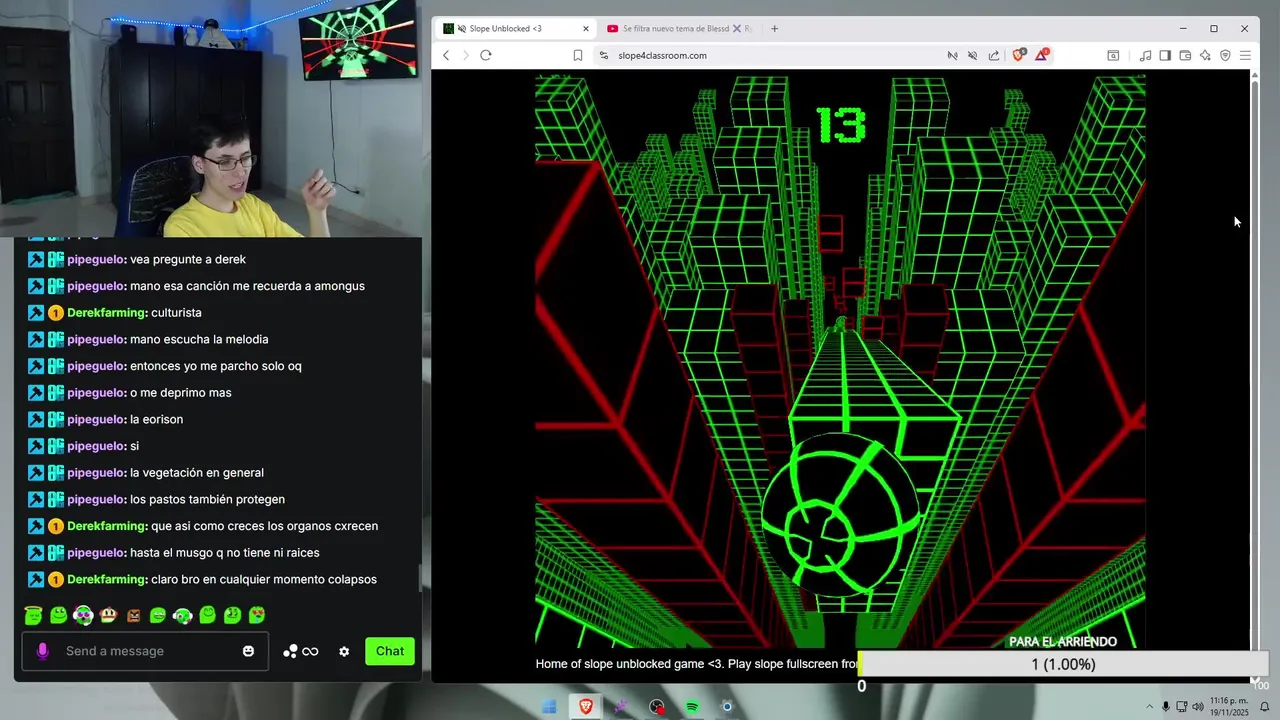This screenshot has width=1280, height=720.
Task: Click message 'los pastos también protegen'
Action: [x=207, y=500]
